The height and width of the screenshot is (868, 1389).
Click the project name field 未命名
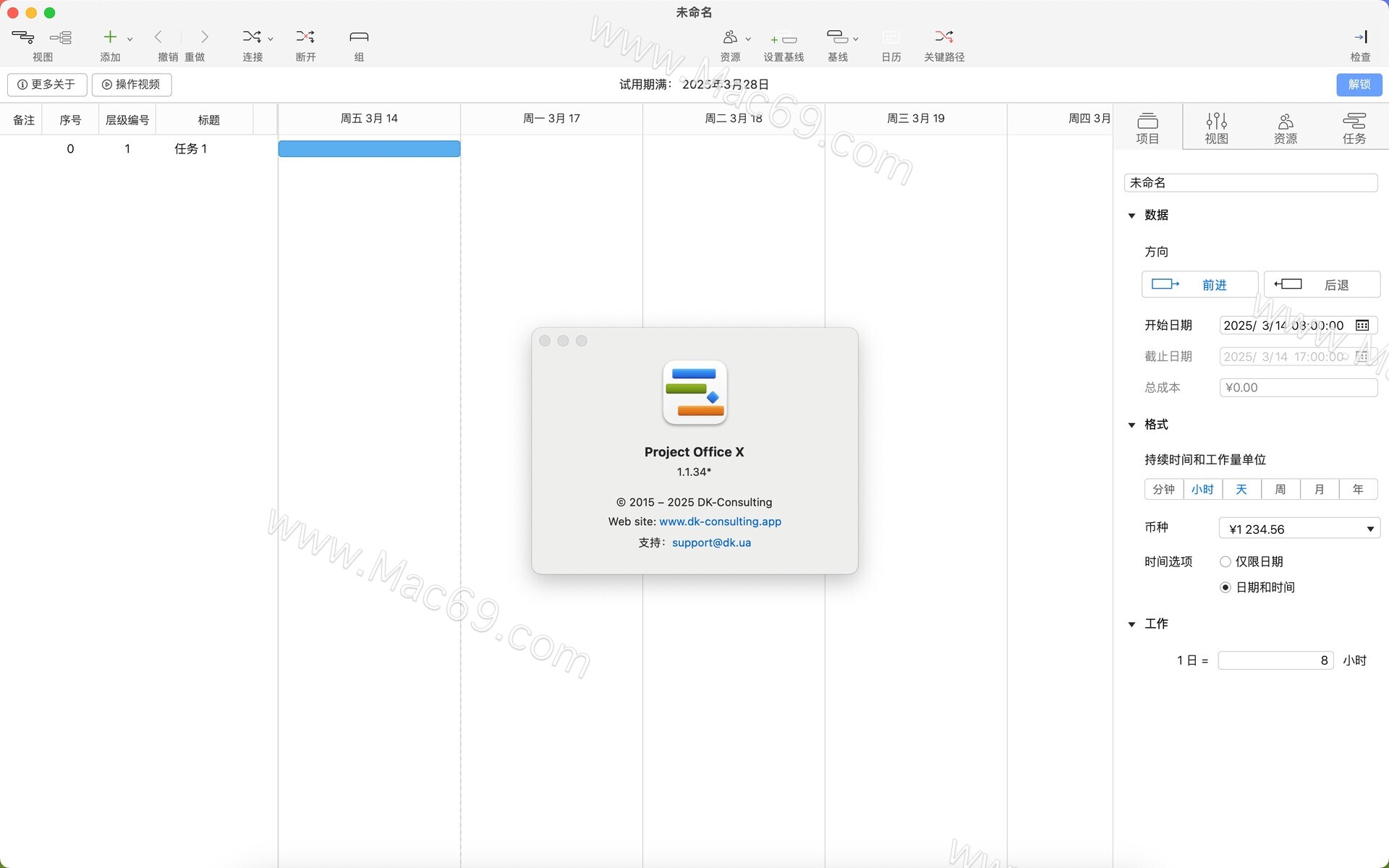[x=1251, y=183]
